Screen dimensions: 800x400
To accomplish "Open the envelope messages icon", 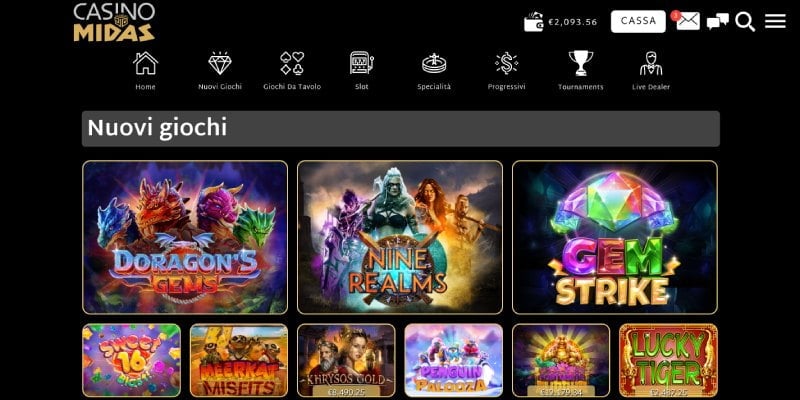I will (687, 21).
